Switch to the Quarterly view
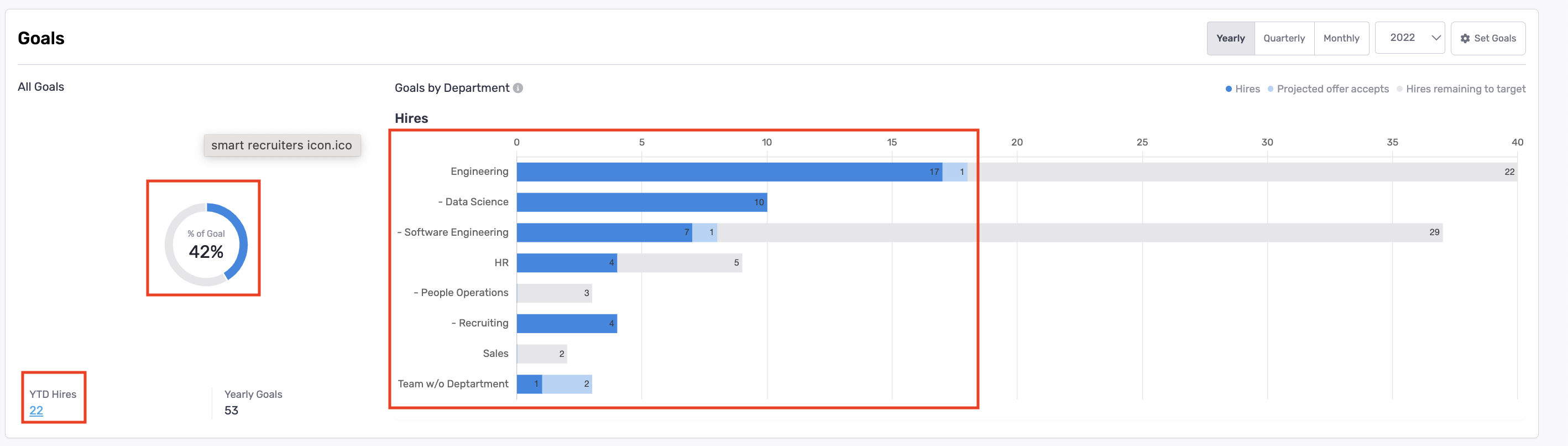Screen dimensions: 1568x446 point(1284,38)
